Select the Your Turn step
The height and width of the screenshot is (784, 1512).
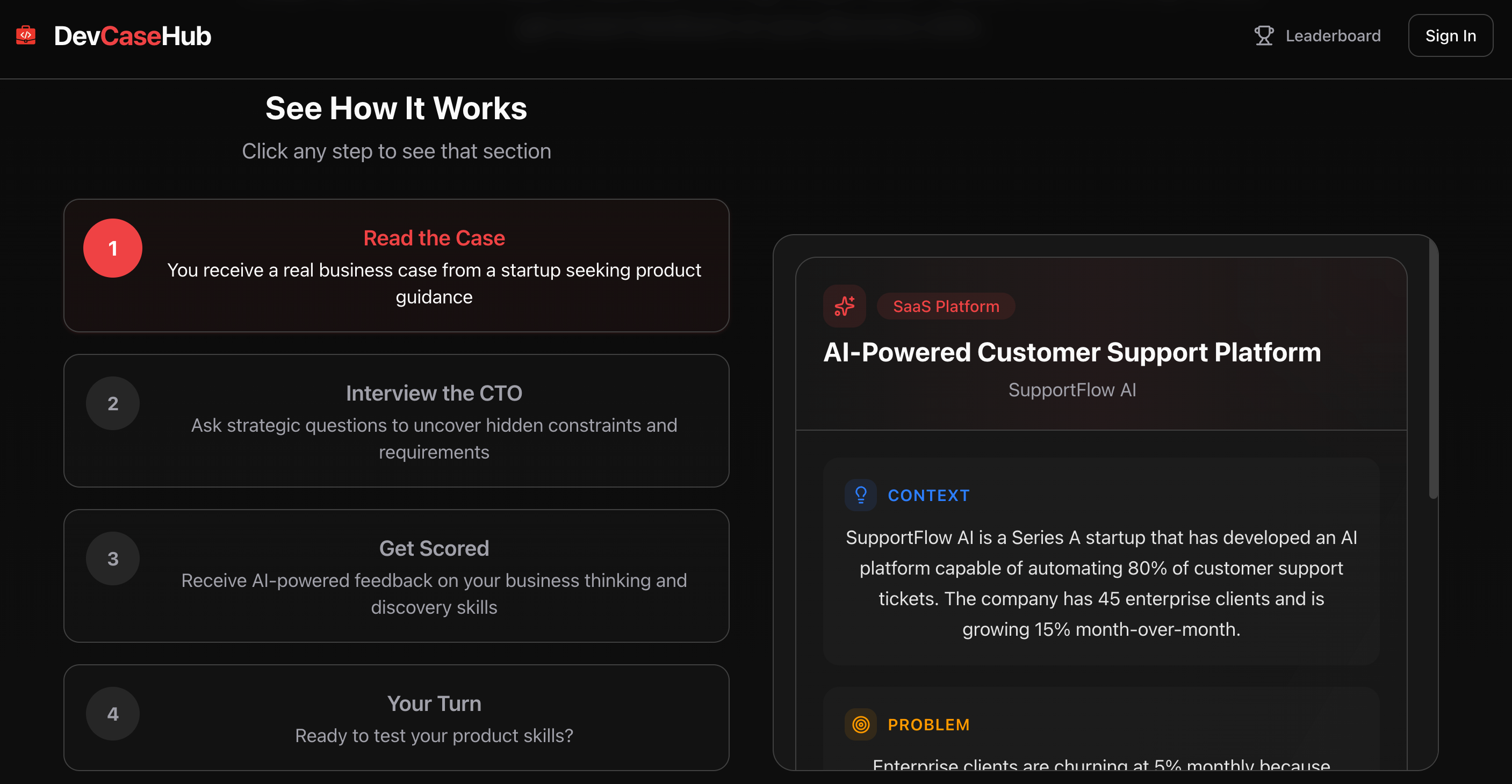pos(434,703)
